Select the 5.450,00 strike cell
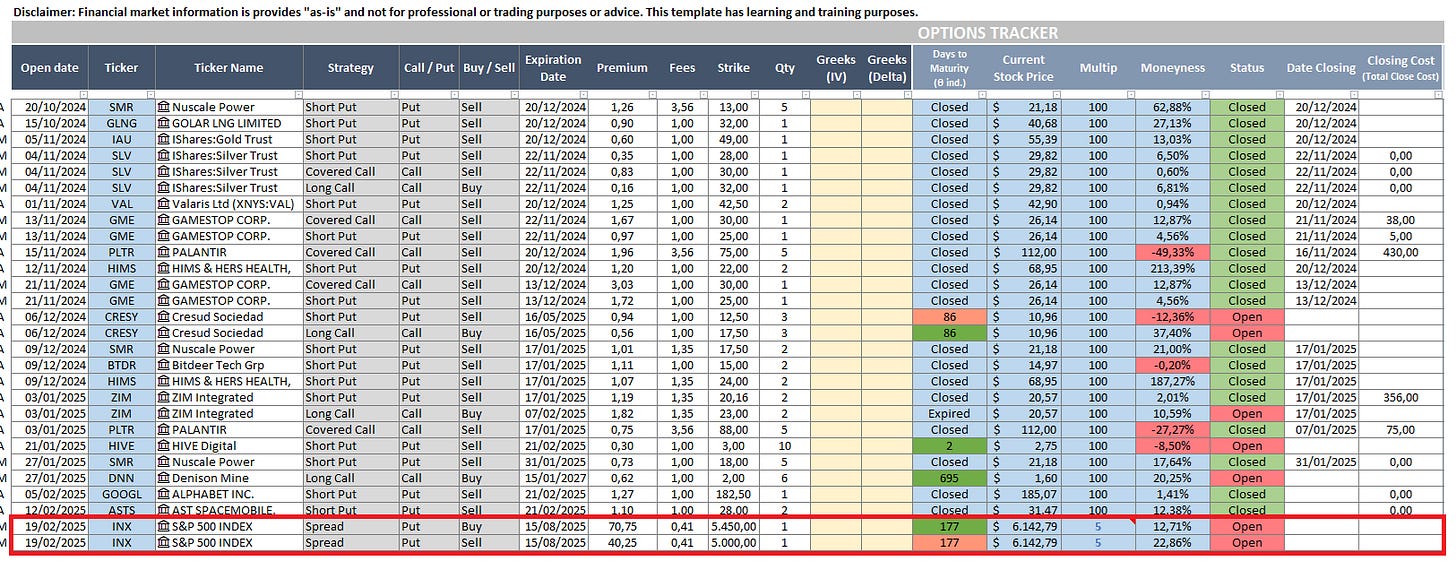Image resolution: width=1456 pixels, height=562 pixels. tap(734, 527)
